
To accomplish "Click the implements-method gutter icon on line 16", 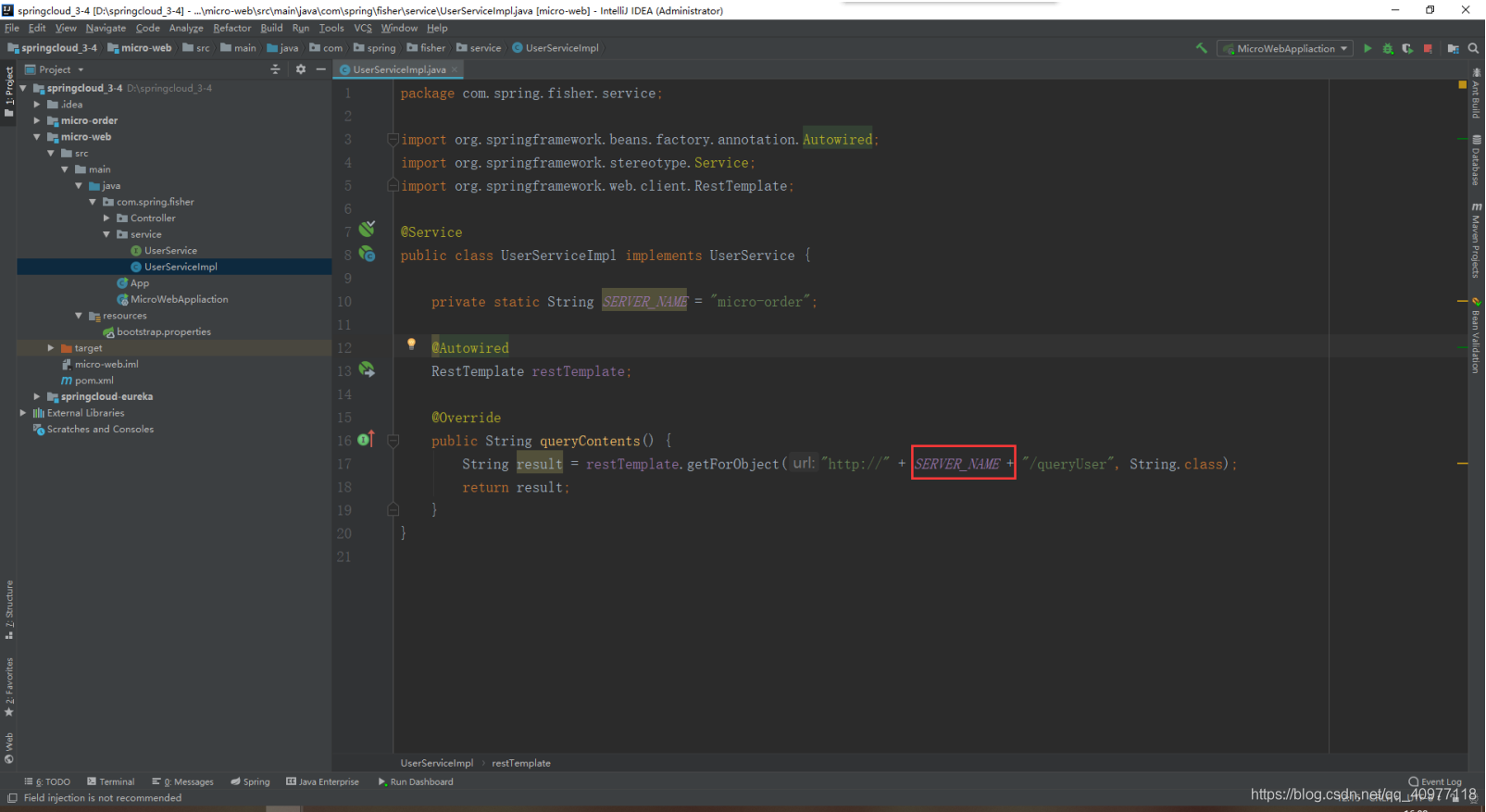I will point(367,439).
